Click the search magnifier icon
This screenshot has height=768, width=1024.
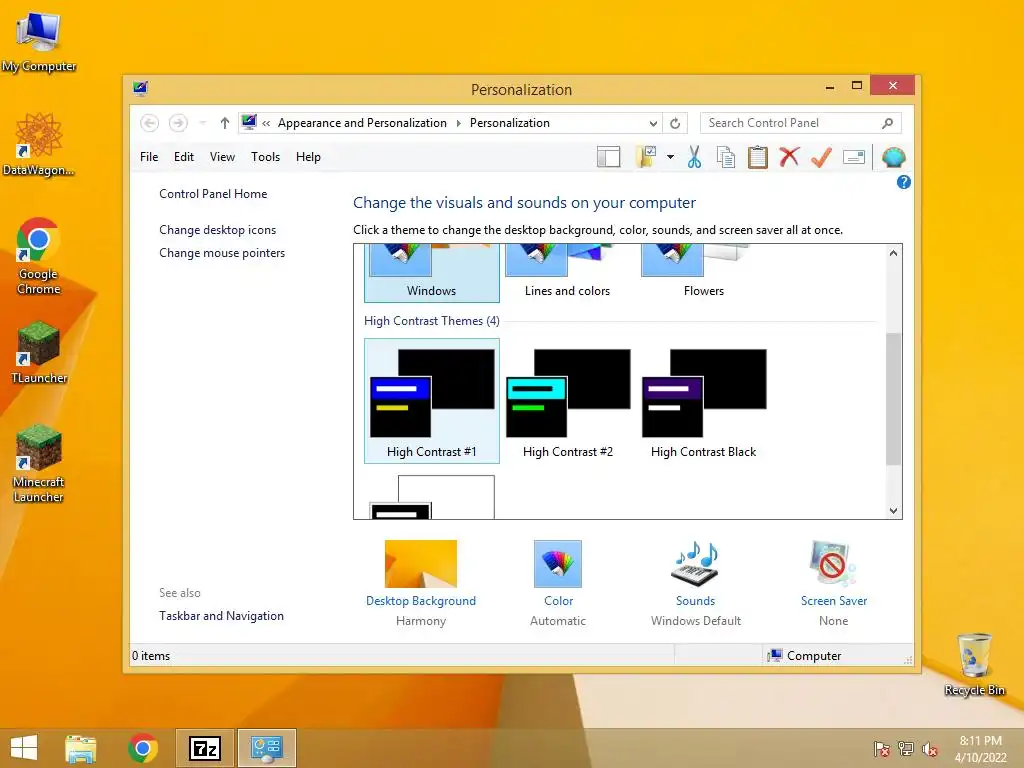point(888,123)
